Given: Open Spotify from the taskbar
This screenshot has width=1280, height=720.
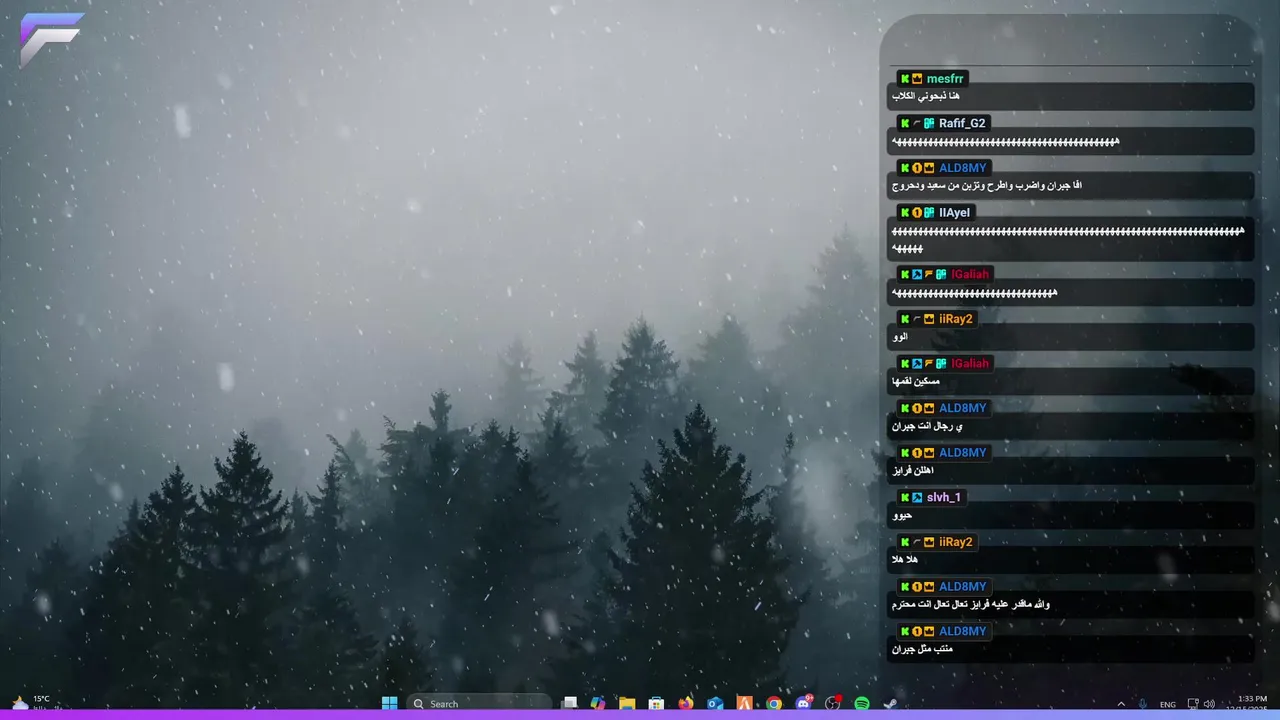Looking at the screenshot, I should coord(862,703).
